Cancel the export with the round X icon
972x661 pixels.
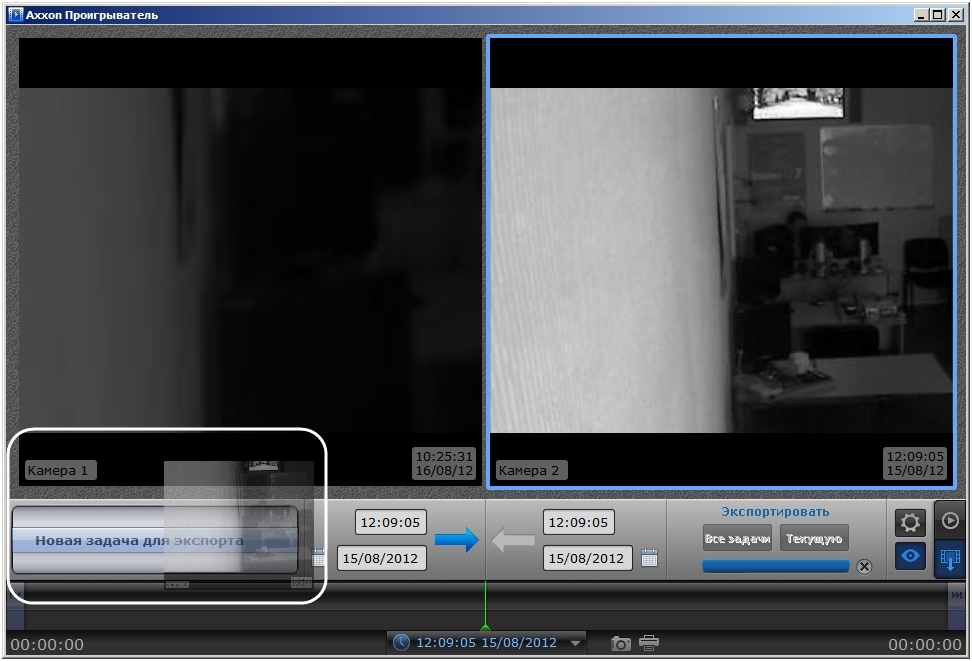pos(864,567)
